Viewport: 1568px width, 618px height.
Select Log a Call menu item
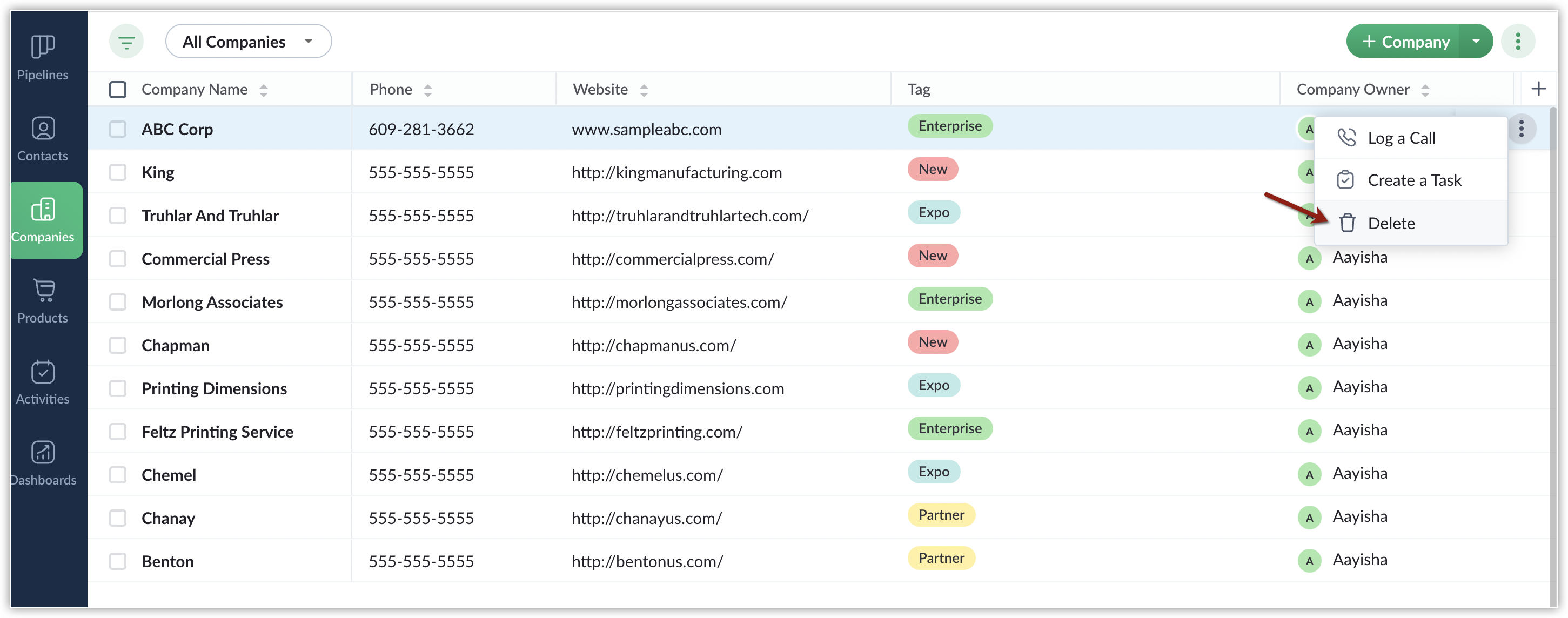(x=1401, y=138)
